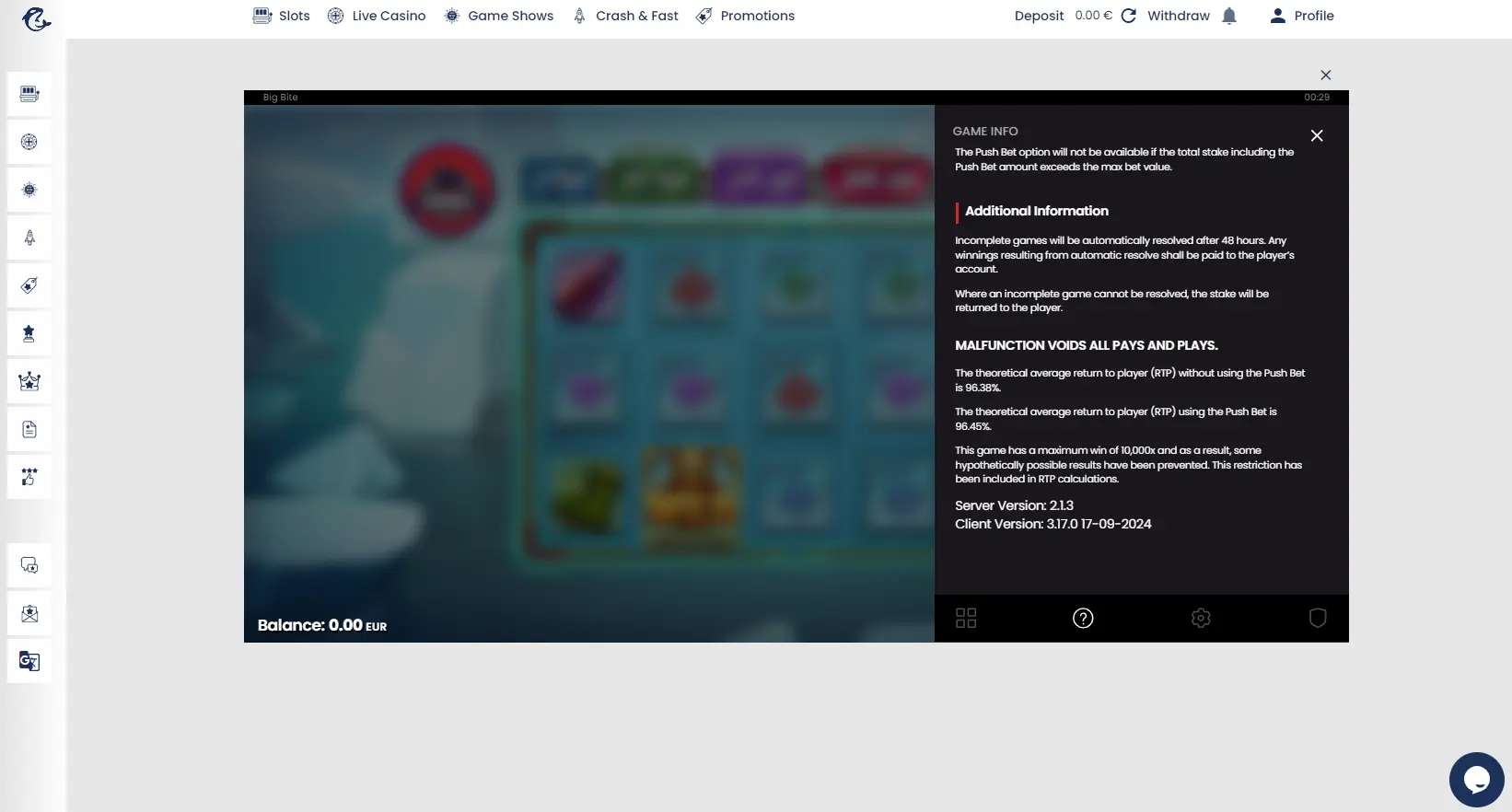Open Slots from the top navigation
The width and height of the screenshot is (1512, 812).
tap(282, 16)
